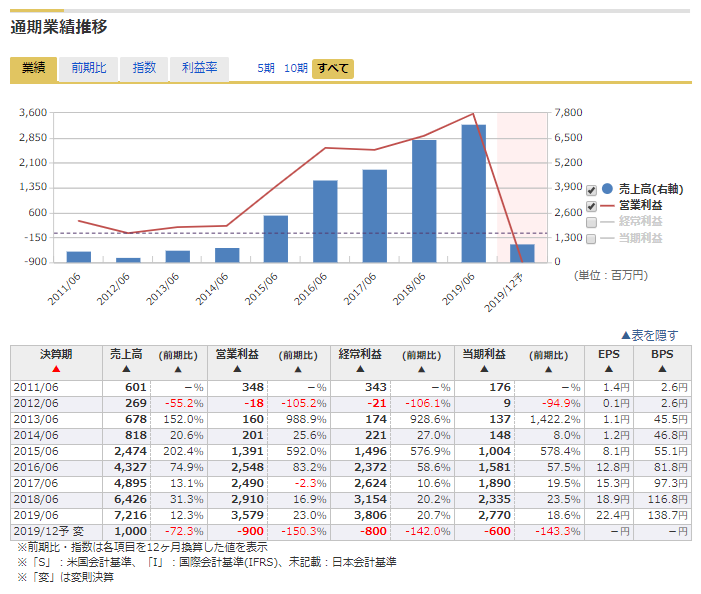This screenshot has height=594, width=701.
Task: Click the すべて period button
Action: [332, 68]
